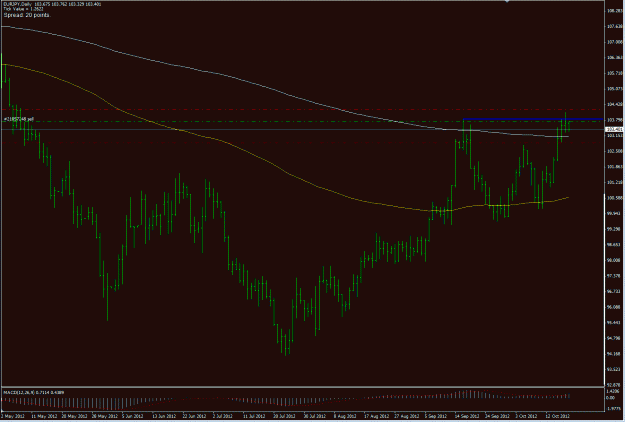Click the chart shift triangle marker at top
Screen dimensions: 625x422
click(x=507, y=2)
